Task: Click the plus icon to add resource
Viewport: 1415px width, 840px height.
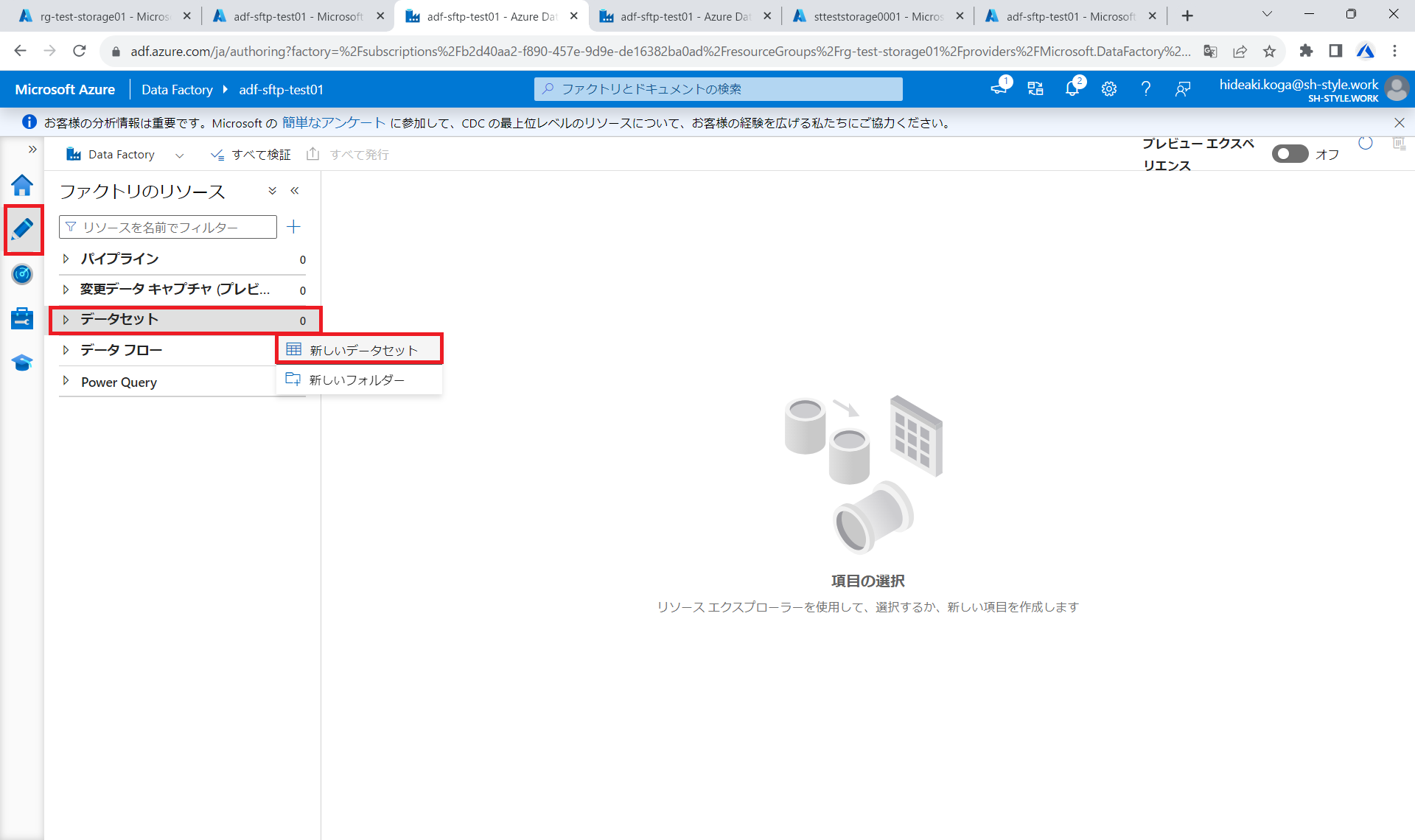Action: [293, 227]
